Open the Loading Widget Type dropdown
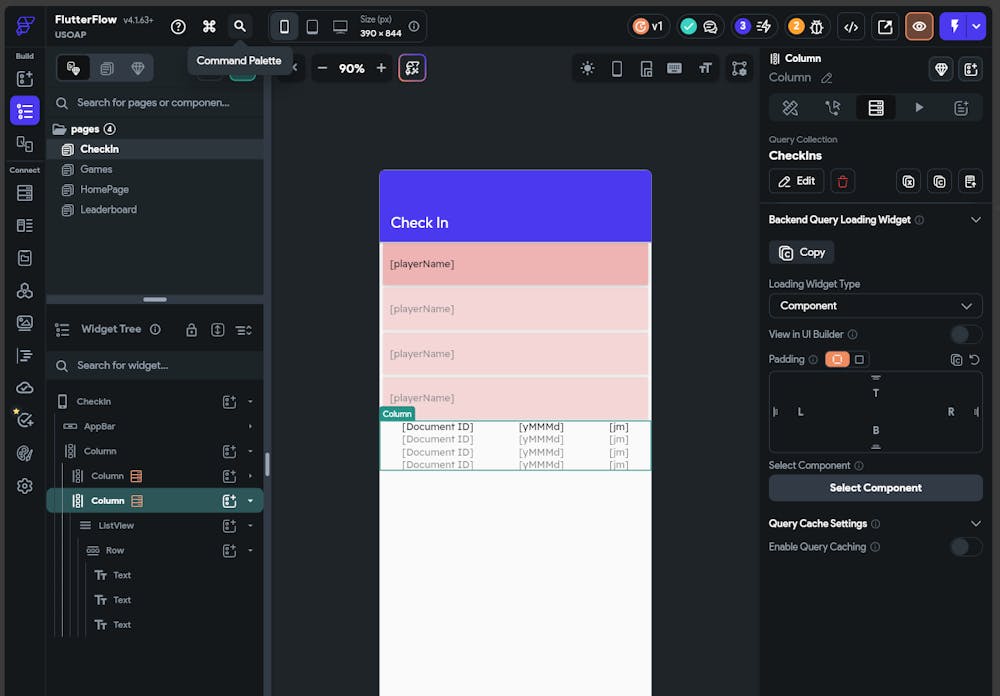This screenshot has height=696, width=1000. [x=875, y=306]
